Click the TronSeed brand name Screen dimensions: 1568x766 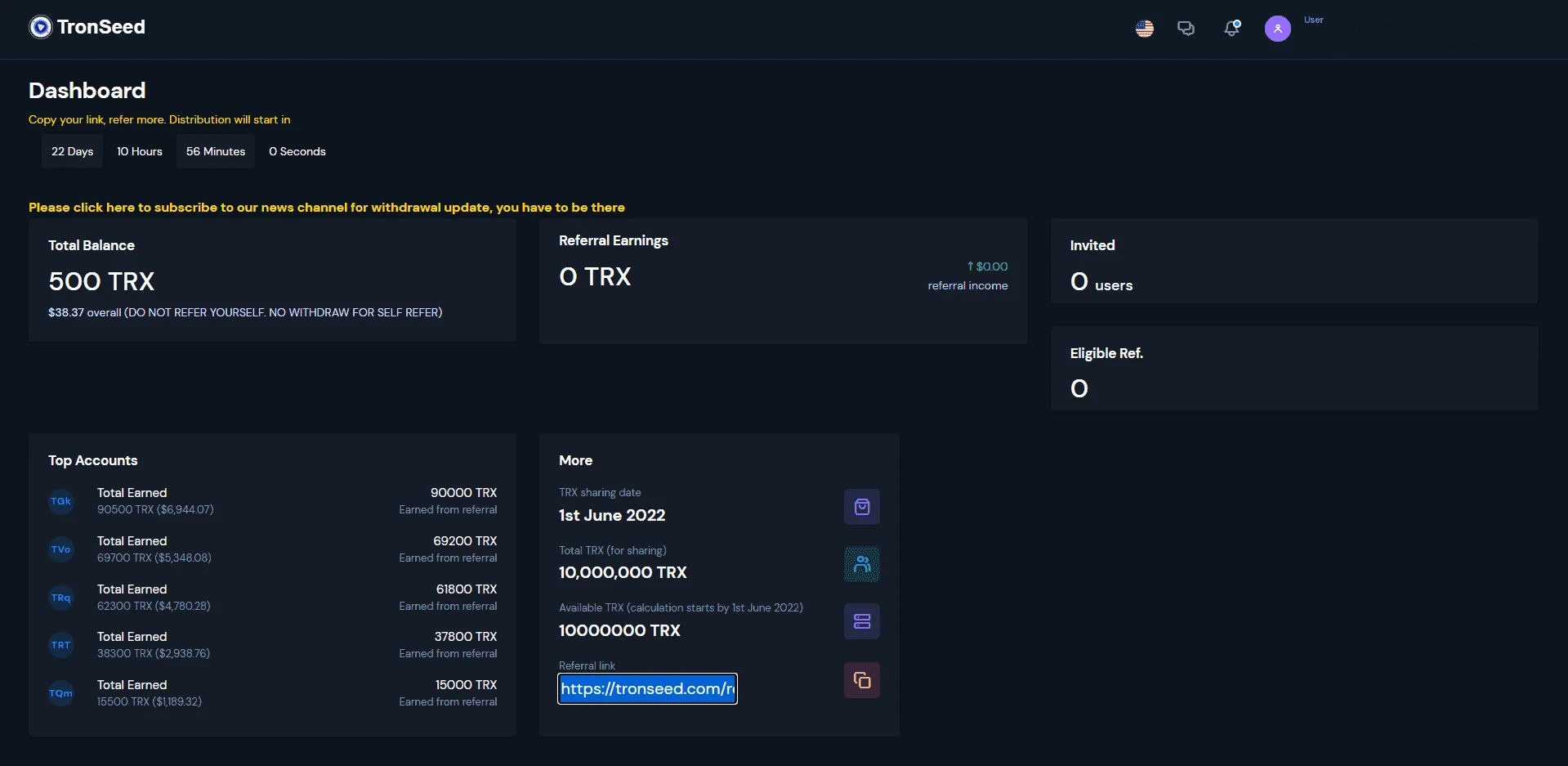101,27
